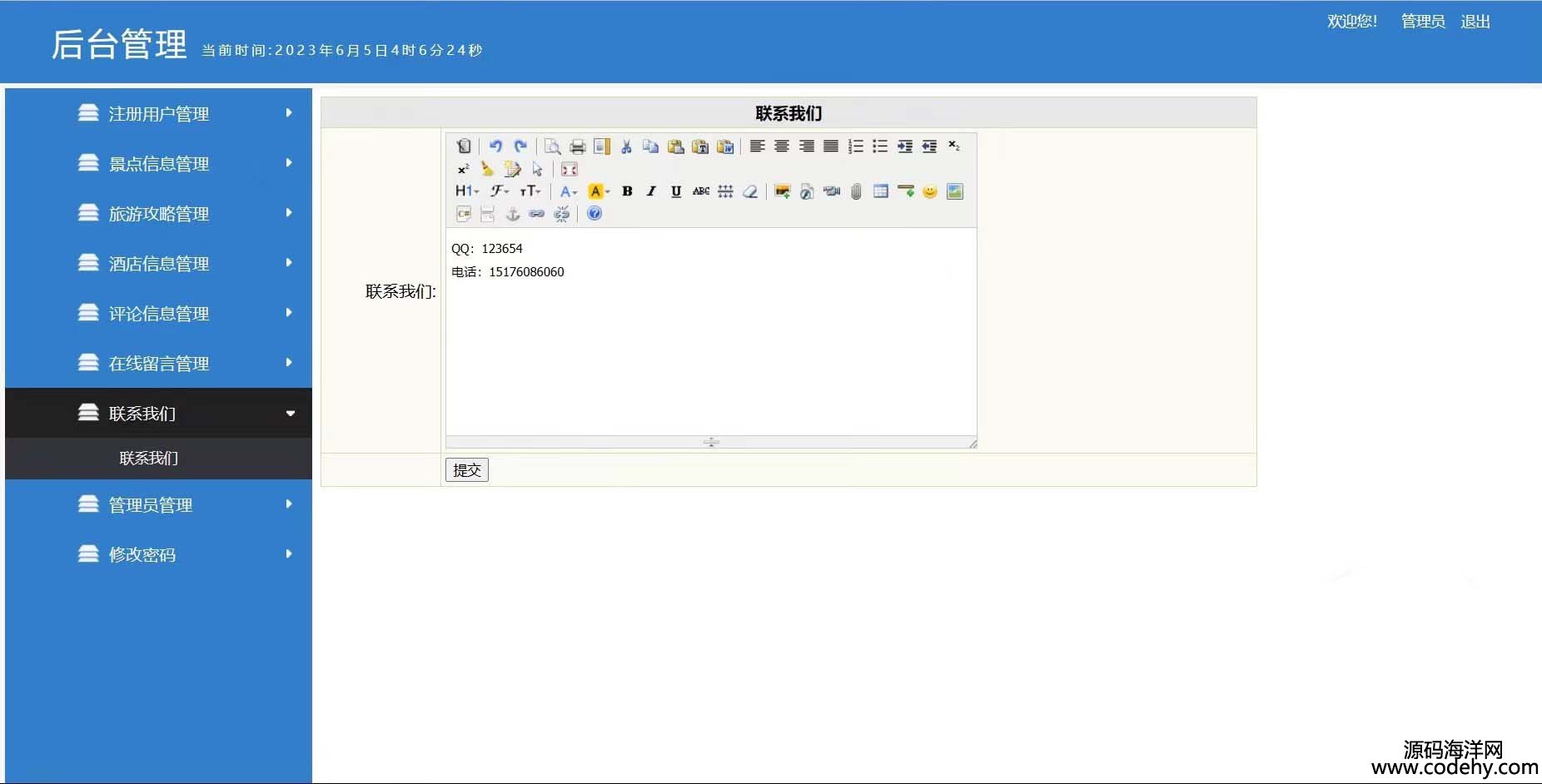Click Paste as plain text icon
Image resolution: width=1542 pixels, height=784 pixels.
pyautogui.click(x=700, y=146)
